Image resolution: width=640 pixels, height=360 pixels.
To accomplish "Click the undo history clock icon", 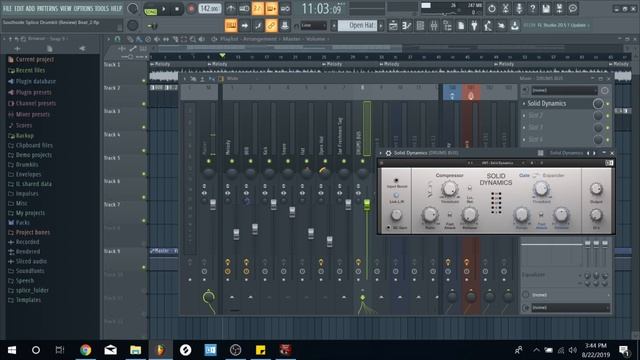I will pos(492,9).
